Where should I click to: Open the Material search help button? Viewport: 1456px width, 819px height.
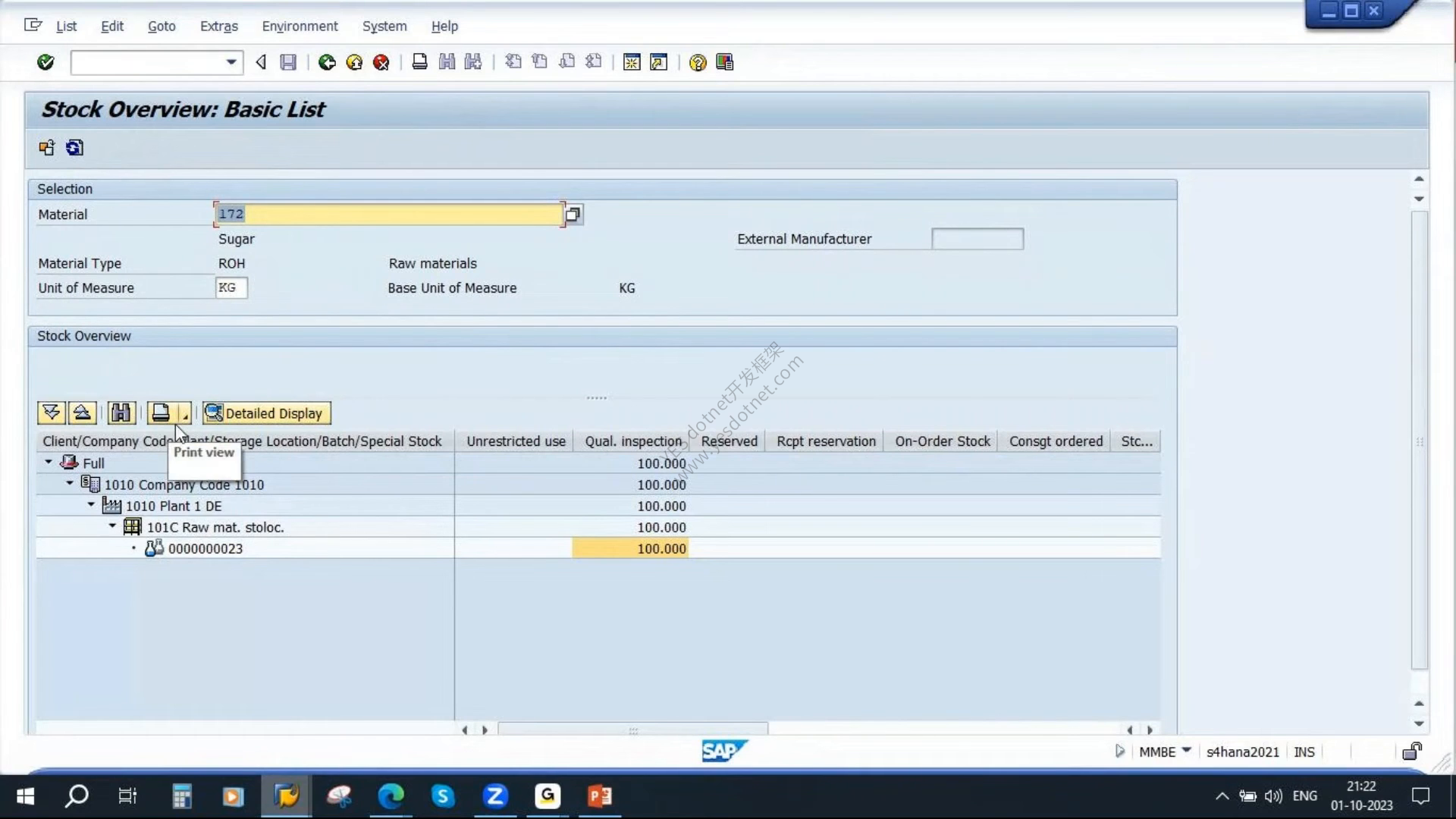[x=573, y=215]
